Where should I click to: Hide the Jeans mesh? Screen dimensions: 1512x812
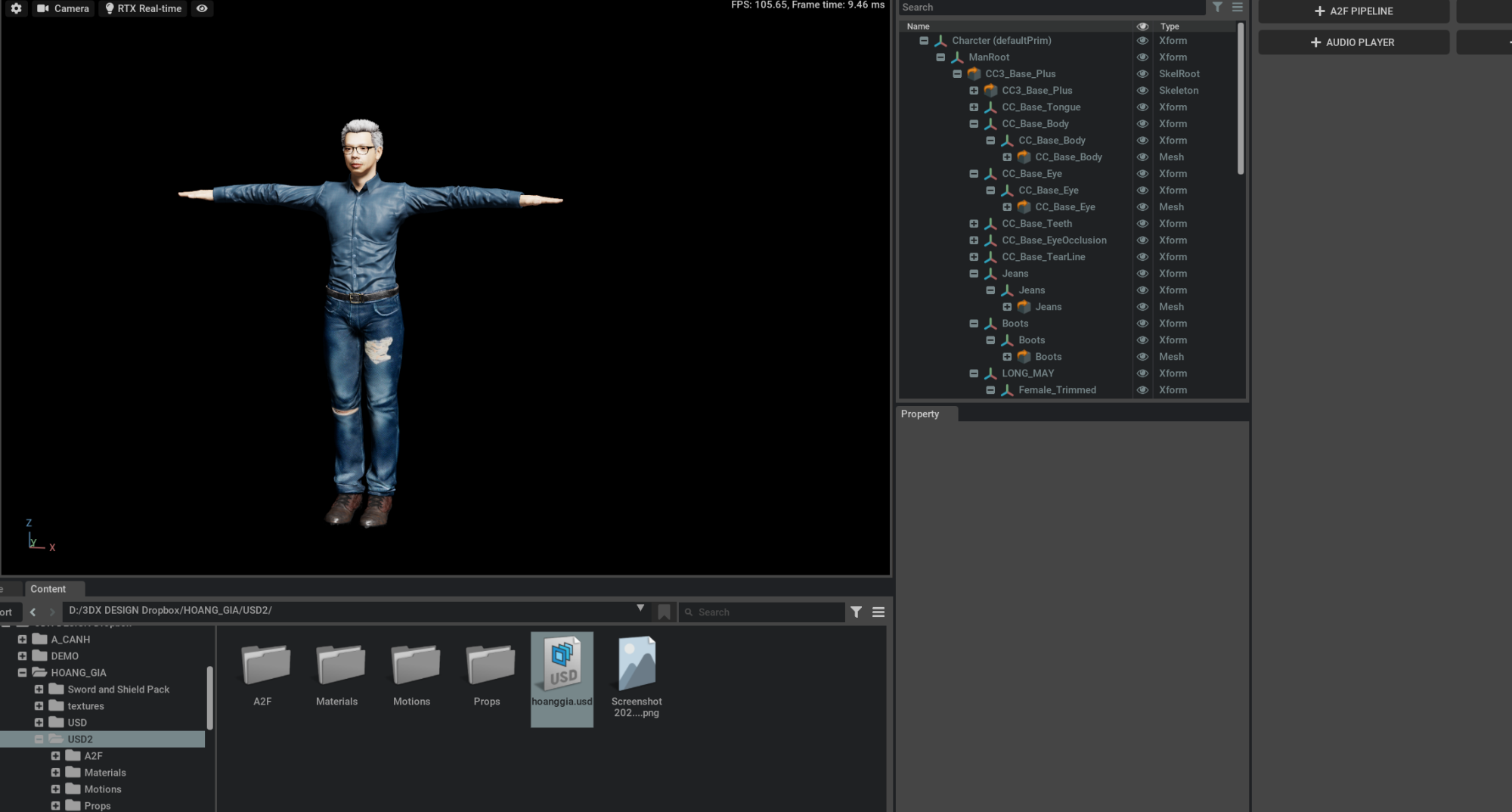pyautogui.click(x=1142, y=307)
